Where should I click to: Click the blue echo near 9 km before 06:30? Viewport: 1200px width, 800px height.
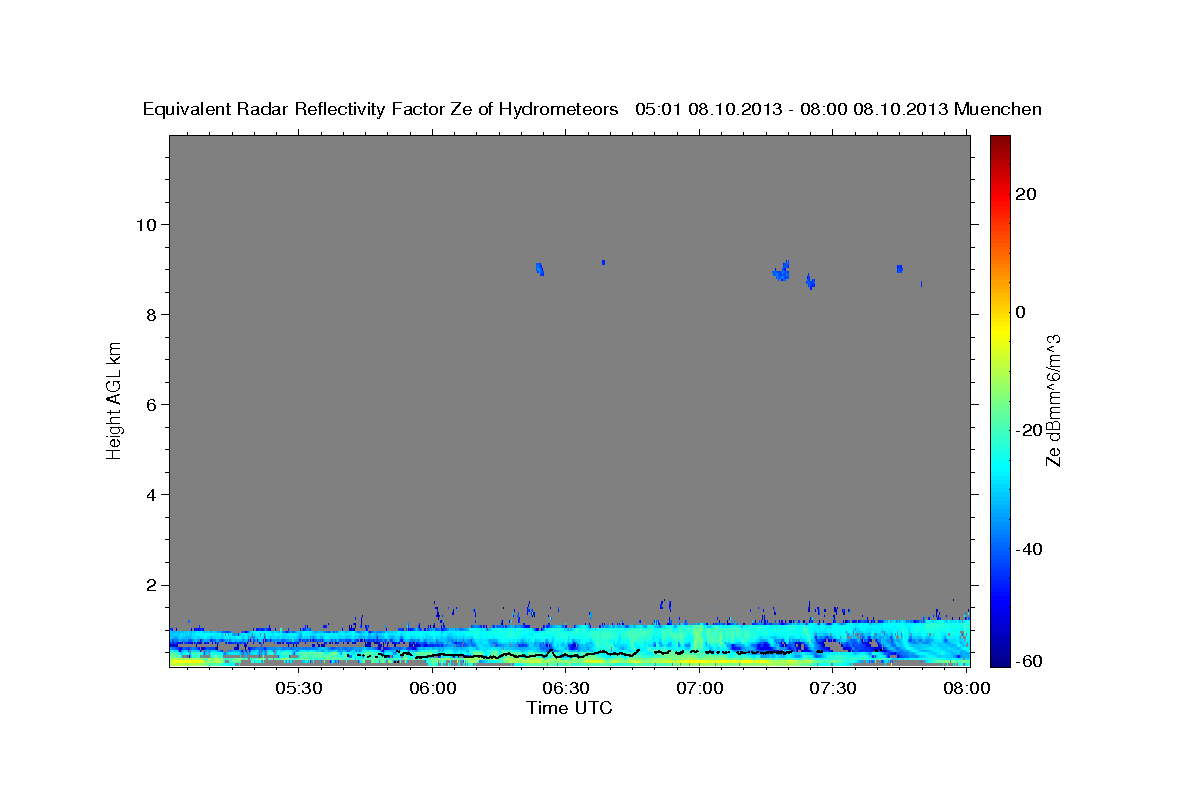(539, 268)
